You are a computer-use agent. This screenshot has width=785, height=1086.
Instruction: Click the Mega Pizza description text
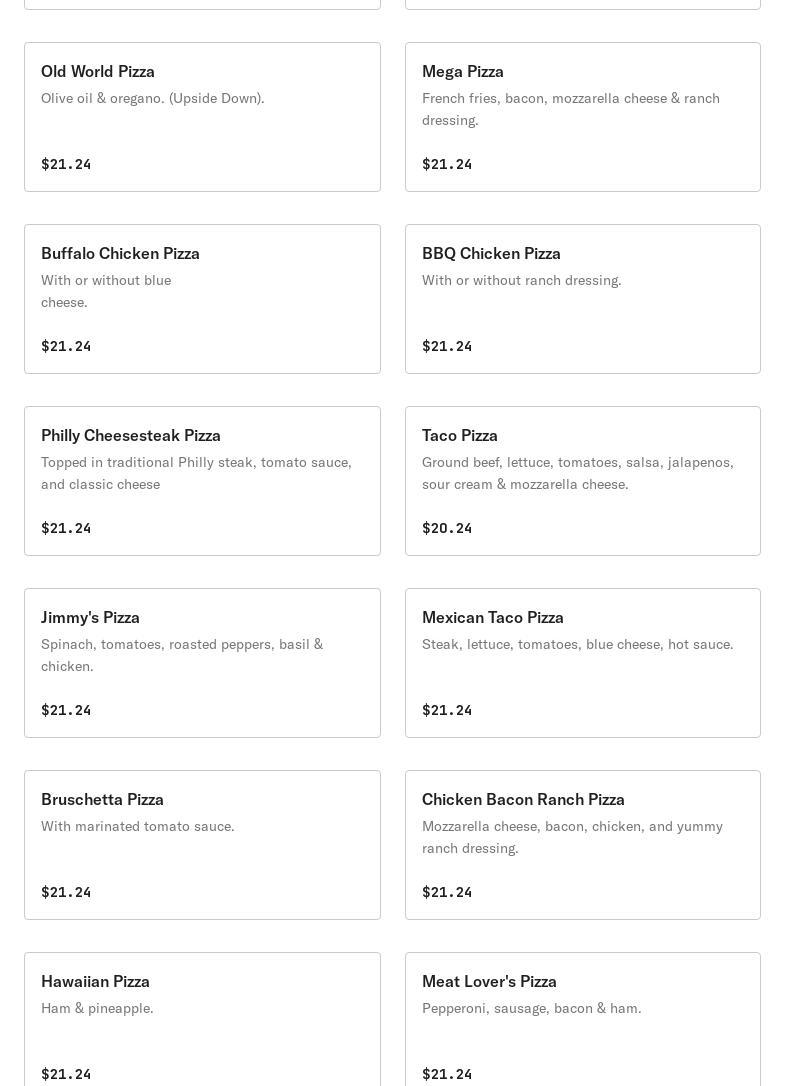570,109
